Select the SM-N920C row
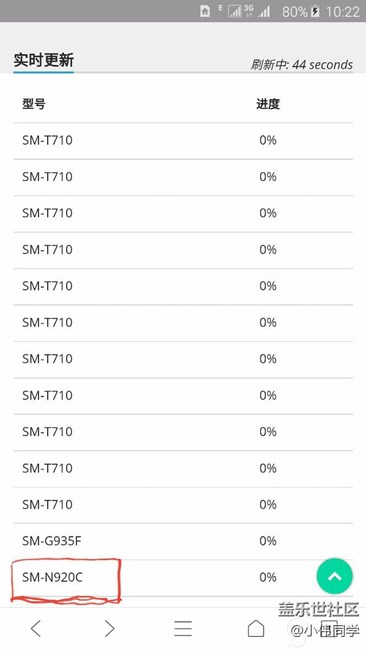 (x=183, y=577)
